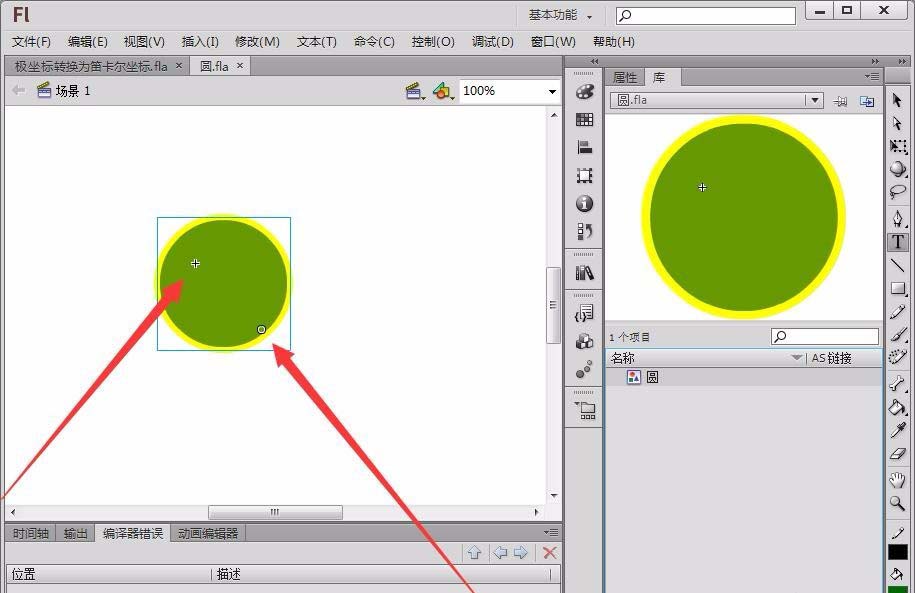The height and width of the screenshot is (593, 915).
Task: Choose the Eraser tool
Action: (x=898, y=455)
